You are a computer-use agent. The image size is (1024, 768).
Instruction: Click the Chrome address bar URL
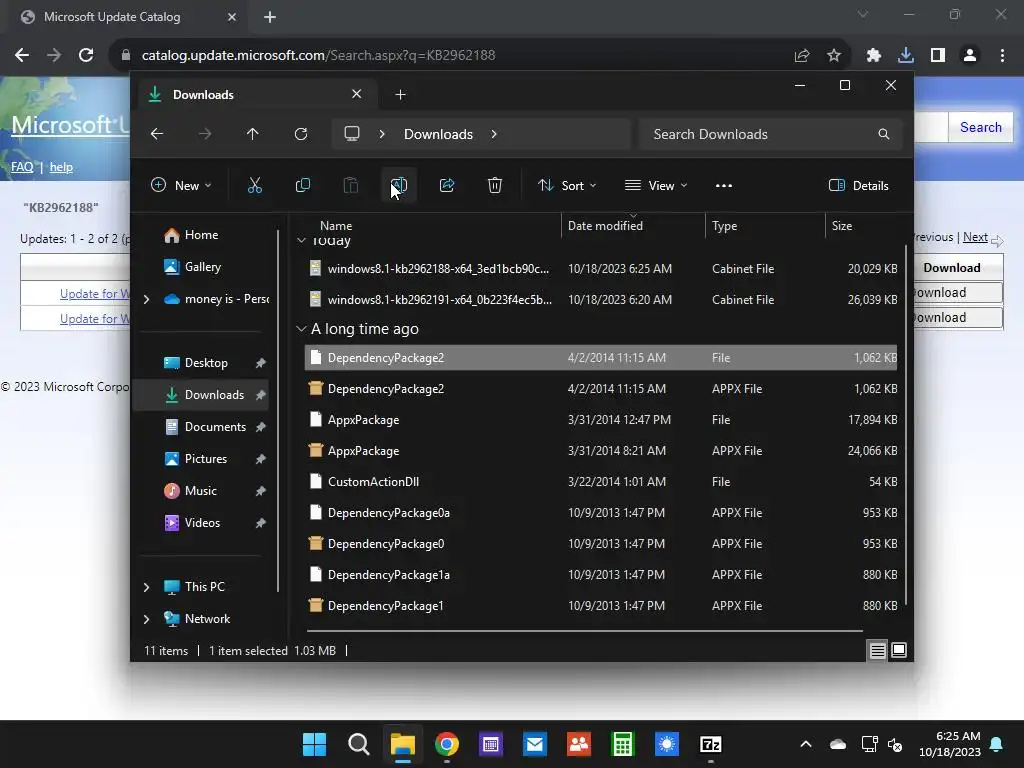coord(318,56)
